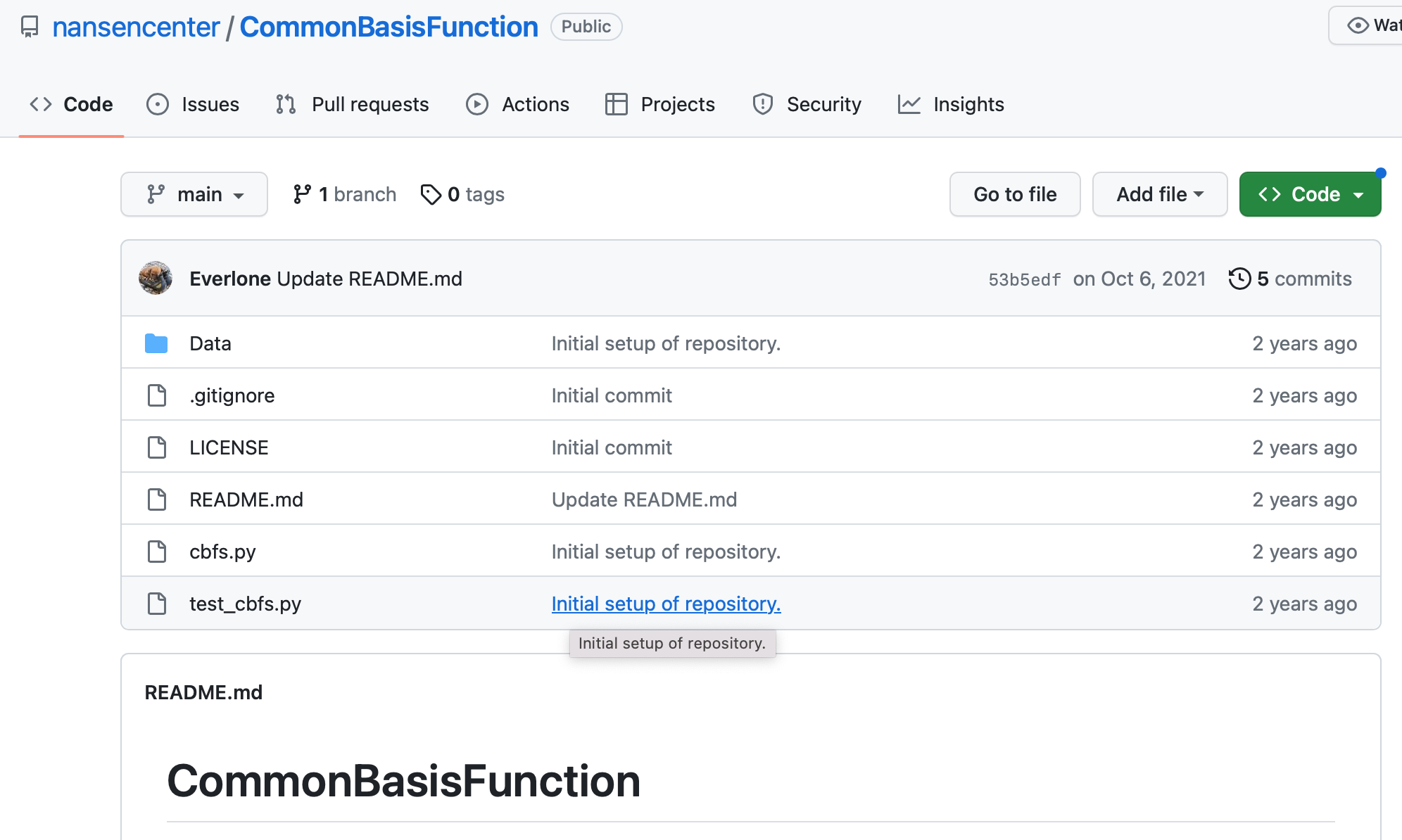The height and width of the screenshot is (840, 1402).
Task: Open the test_cbfs.py file
Action: tap(245, 604)
